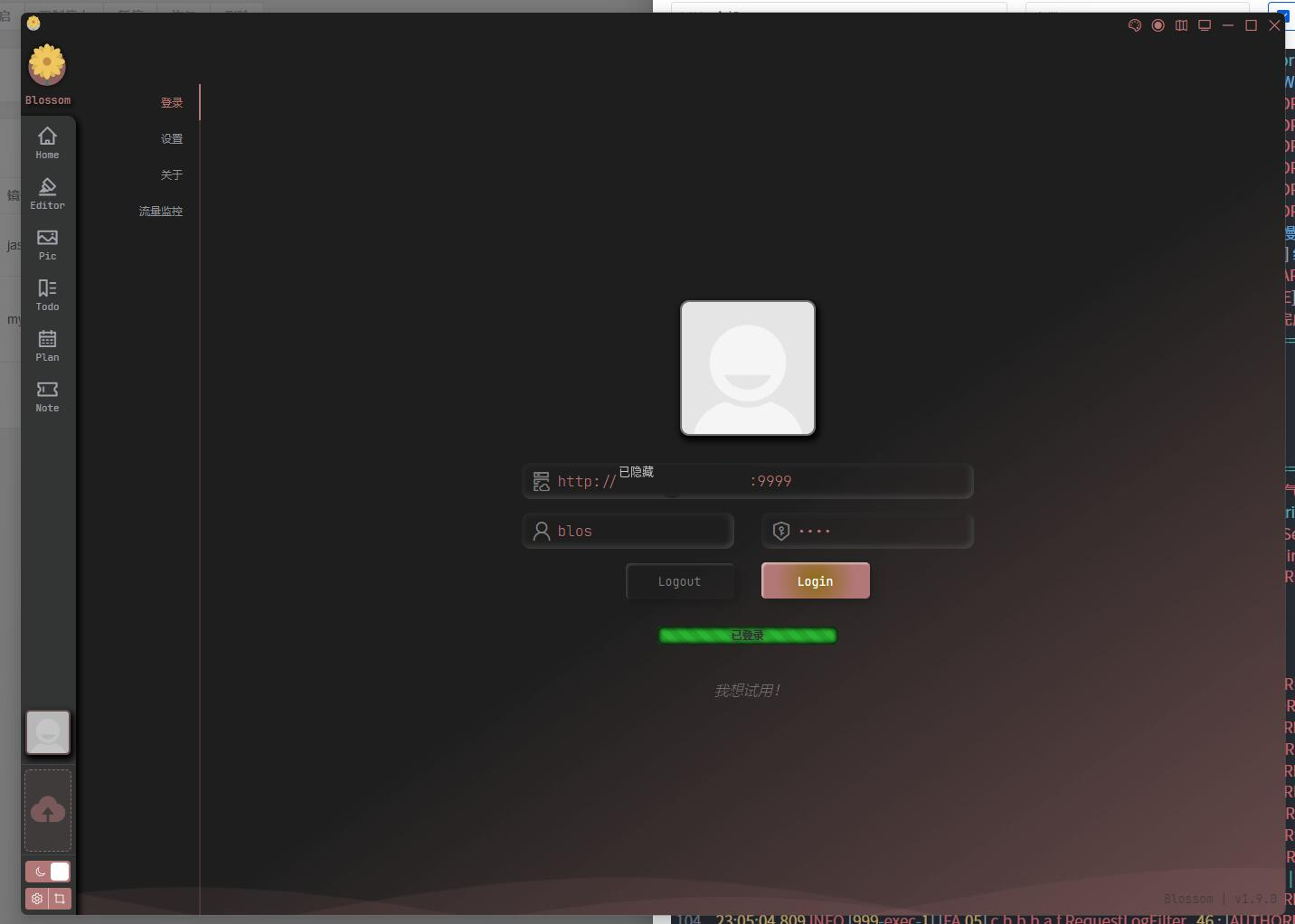Click the record circle icon in title bar
The height and width of the screenshot is (924, 1295).
point(1158,25)
